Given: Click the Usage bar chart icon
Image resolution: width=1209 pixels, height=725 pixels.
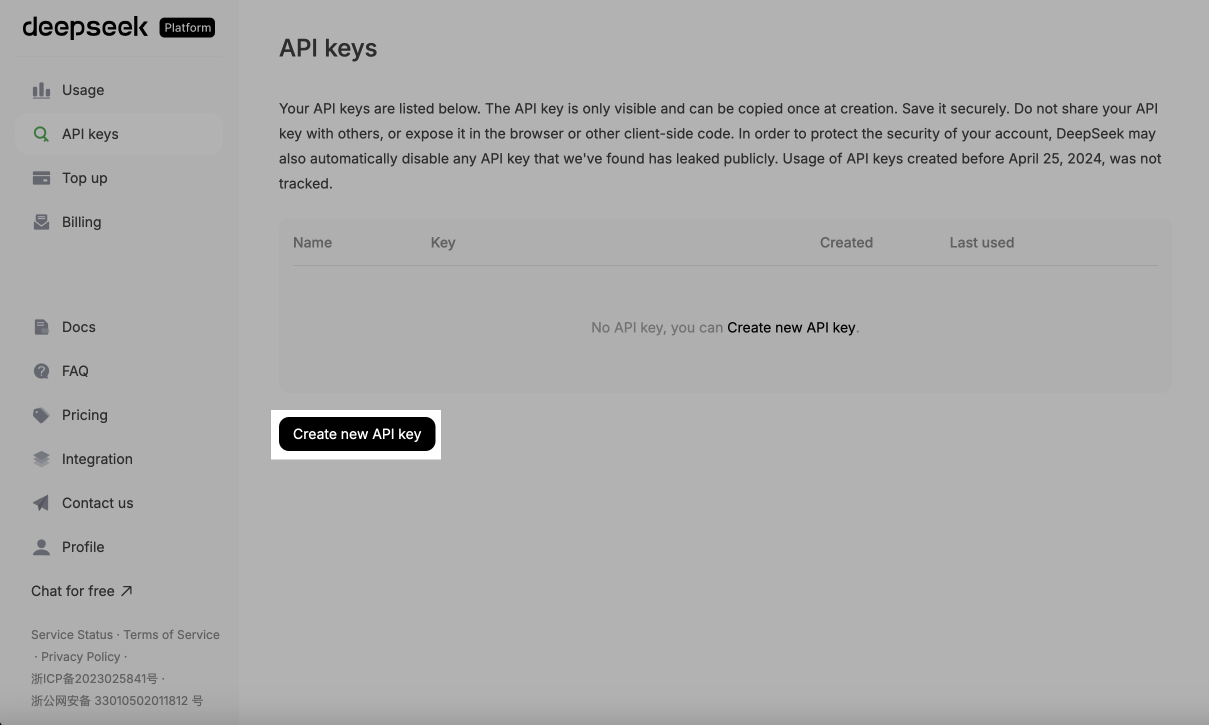Looking at the screenshot, I should click(41, 90).
